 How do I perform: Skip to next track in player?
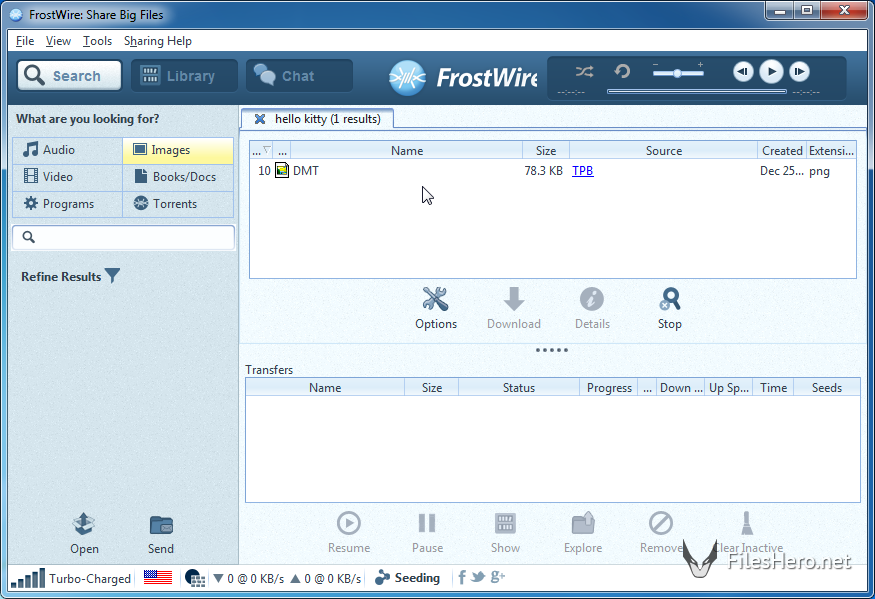tap(799, 71)
